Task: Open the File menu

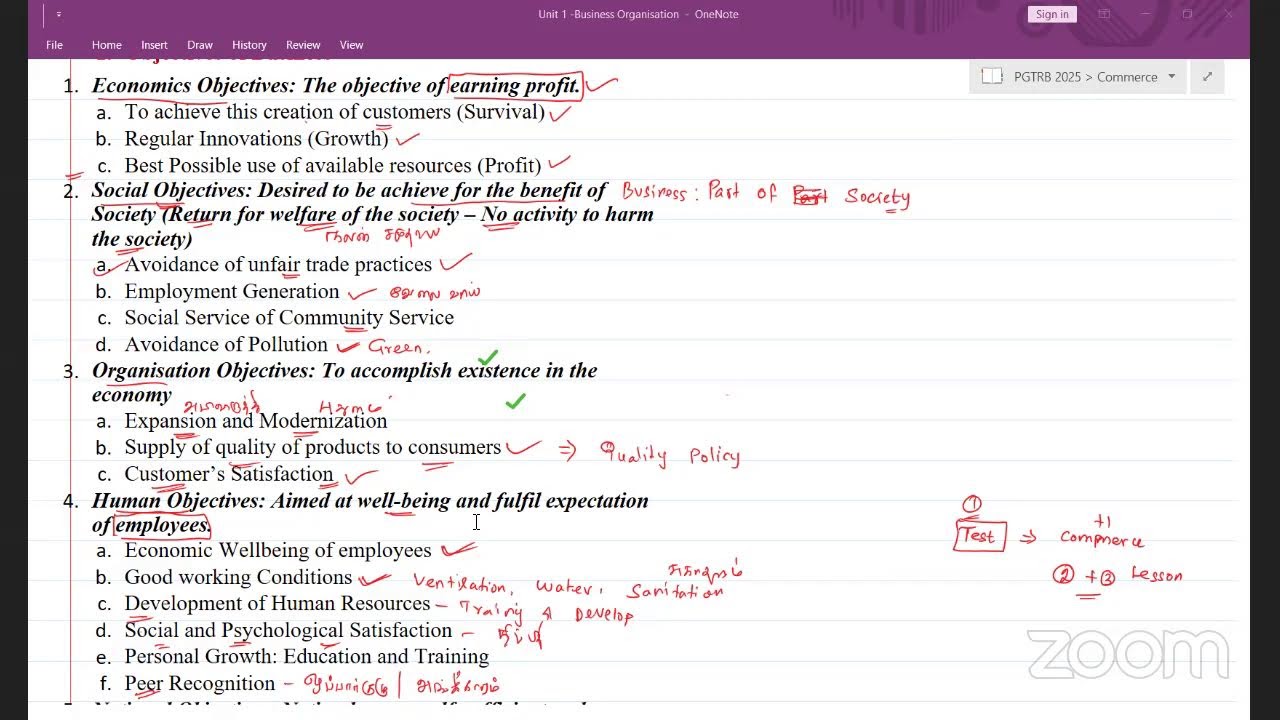Action: pos(54,45)
